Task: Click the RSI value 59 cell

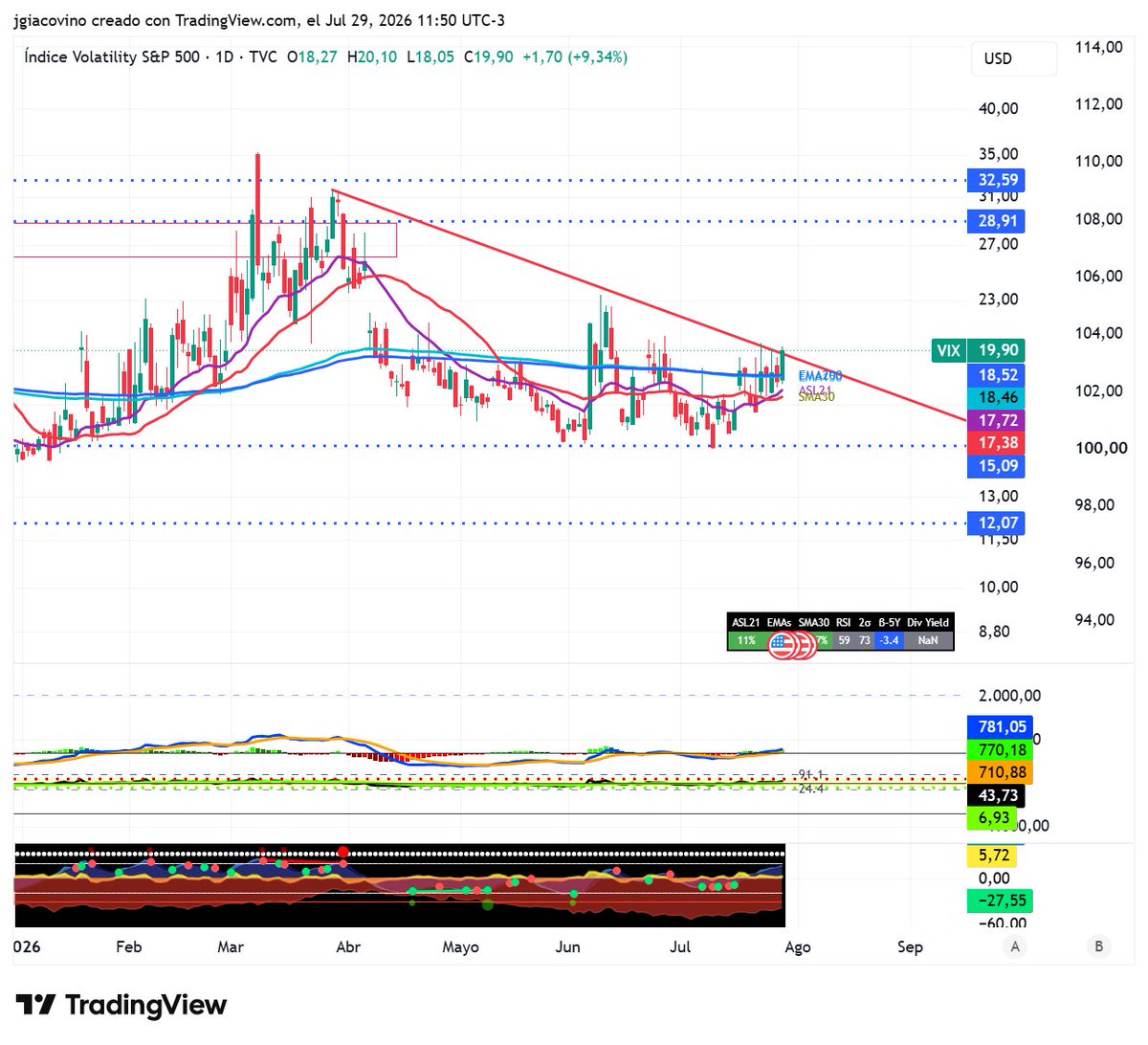Action: click(844, 640)
